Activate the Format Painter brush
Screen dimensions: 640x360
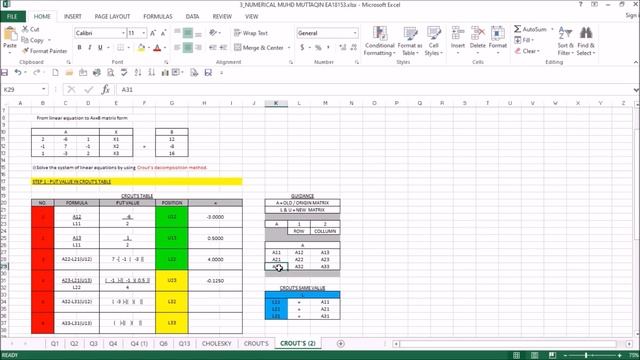(x=44, y=51)
